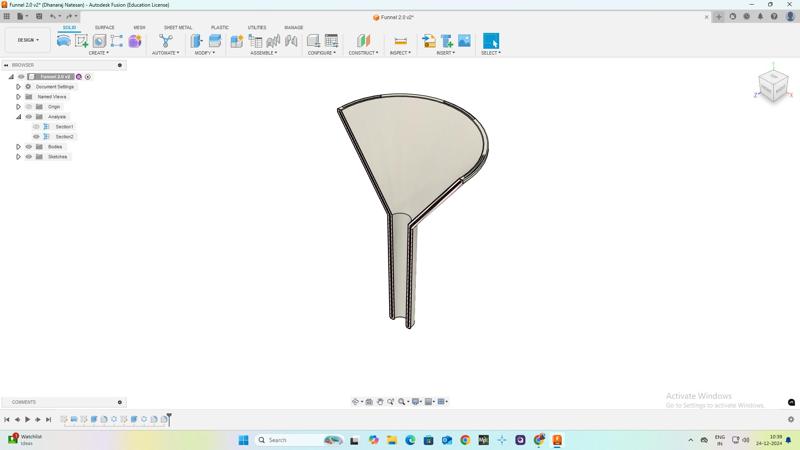
Task: Select the Pan hand tool
Action: pos(380,402)
